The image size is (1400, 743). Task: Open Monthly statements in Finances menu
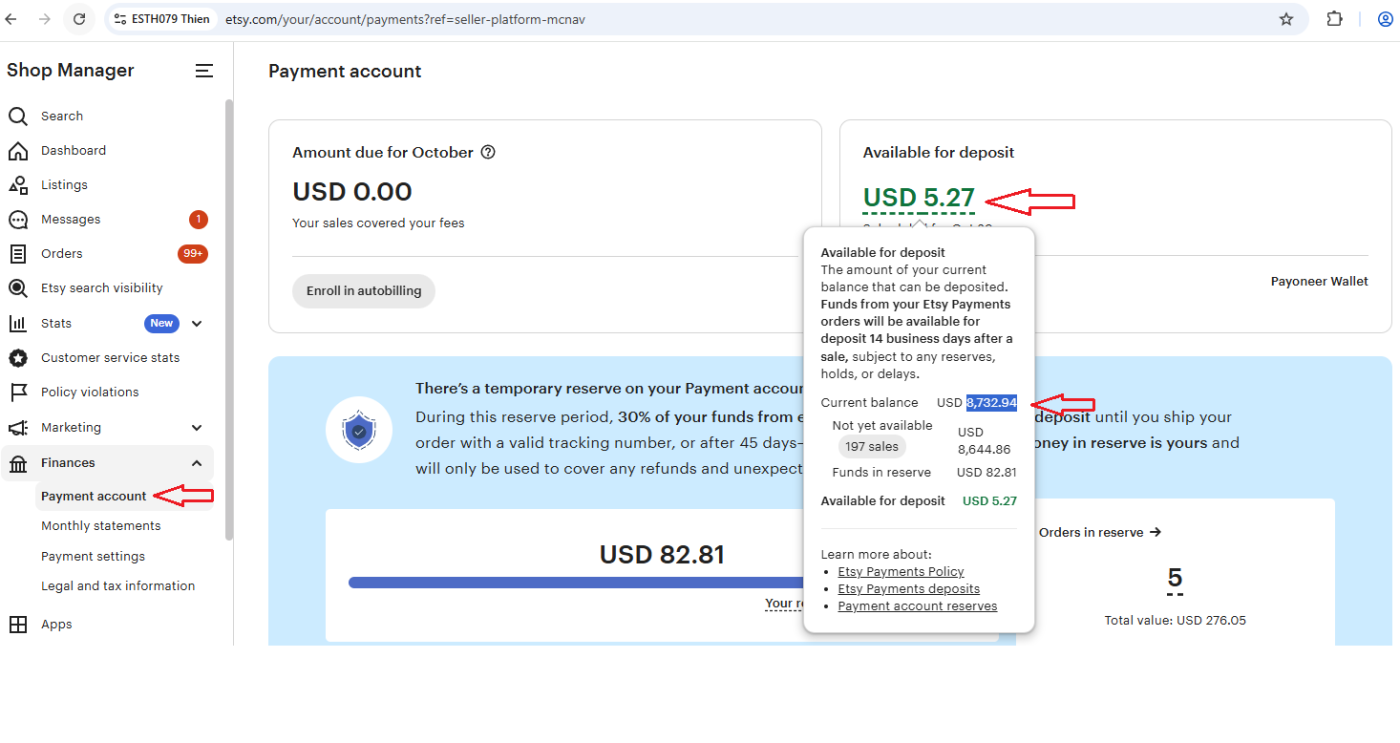pyautogui.click(x=100, y=526)
